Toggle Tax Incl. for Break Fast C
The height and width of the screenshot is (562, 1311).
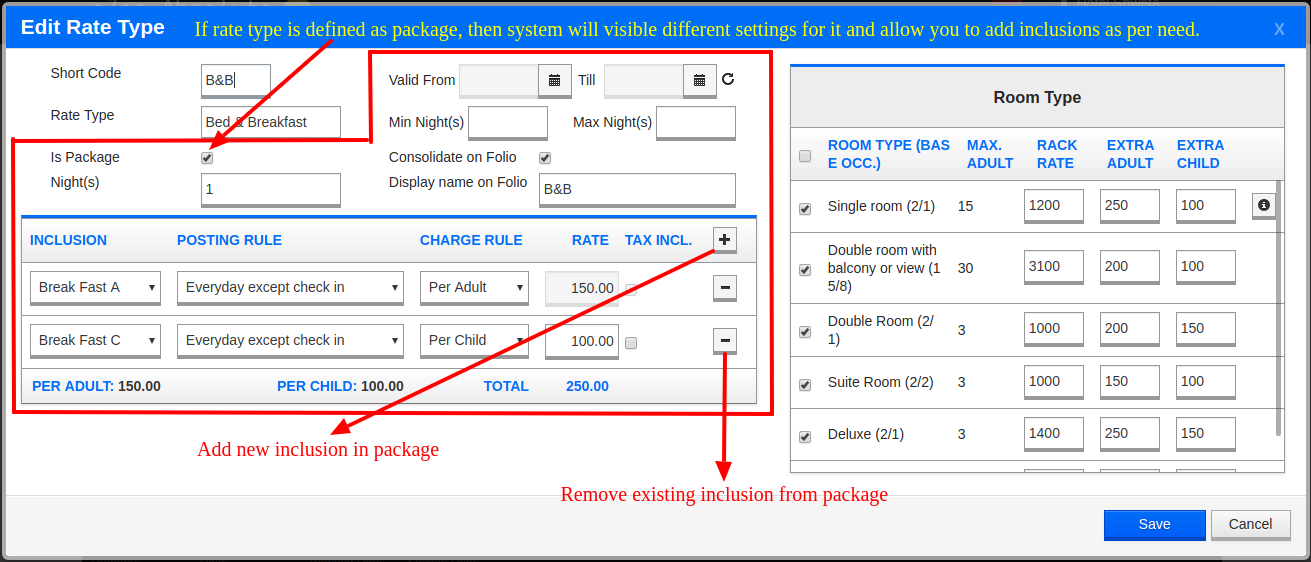(631, 343)
